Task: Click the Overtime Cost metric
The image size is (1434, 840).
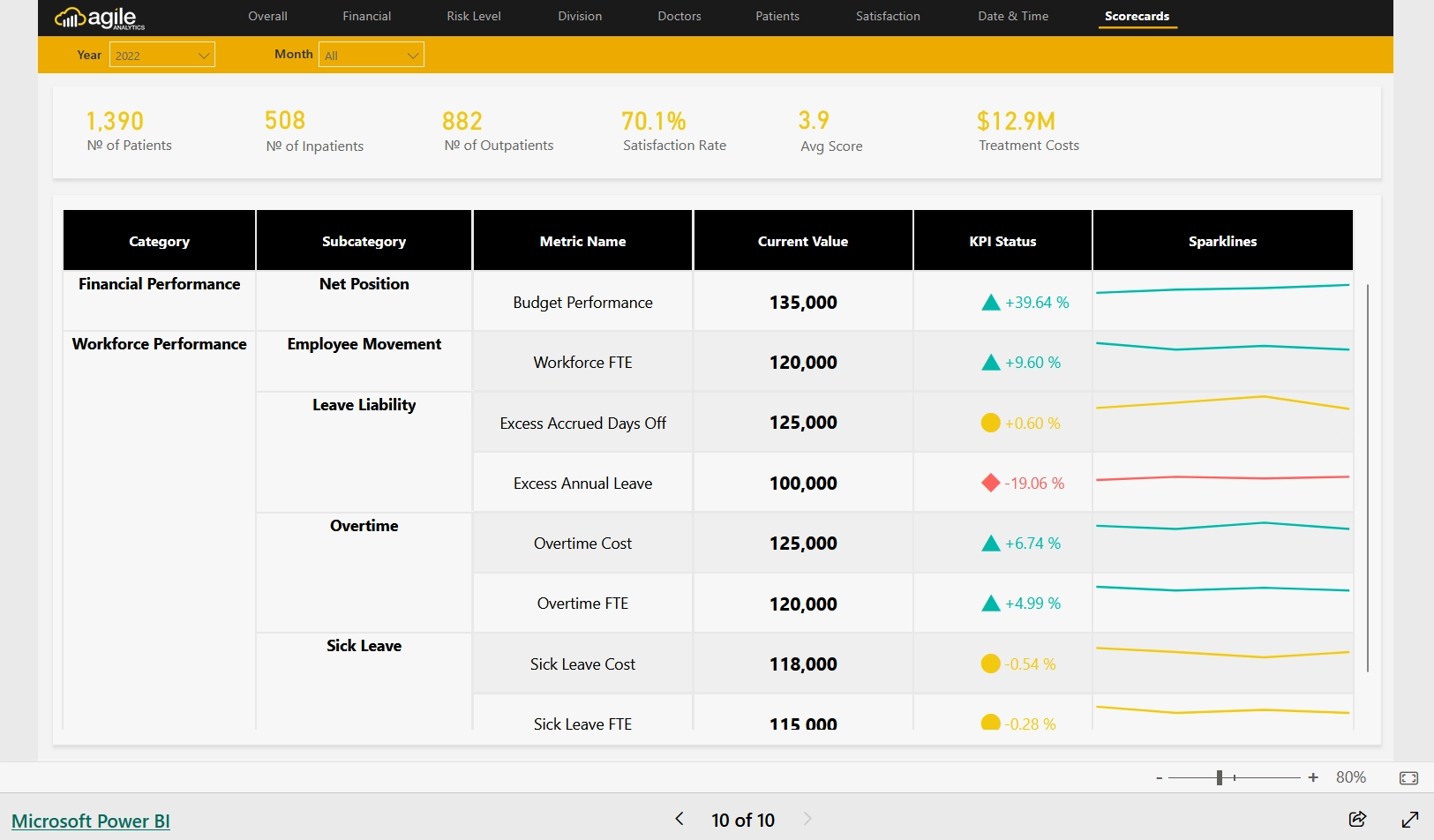Action: click(582, 544)
